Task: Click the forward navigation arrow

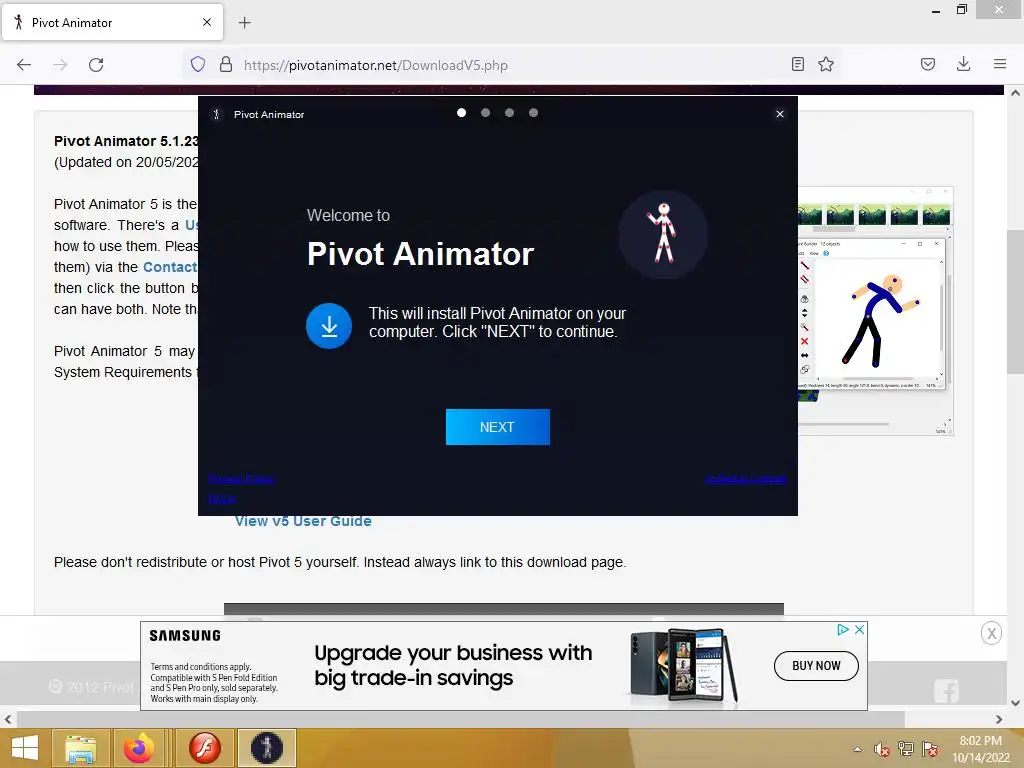Action: 60,65
